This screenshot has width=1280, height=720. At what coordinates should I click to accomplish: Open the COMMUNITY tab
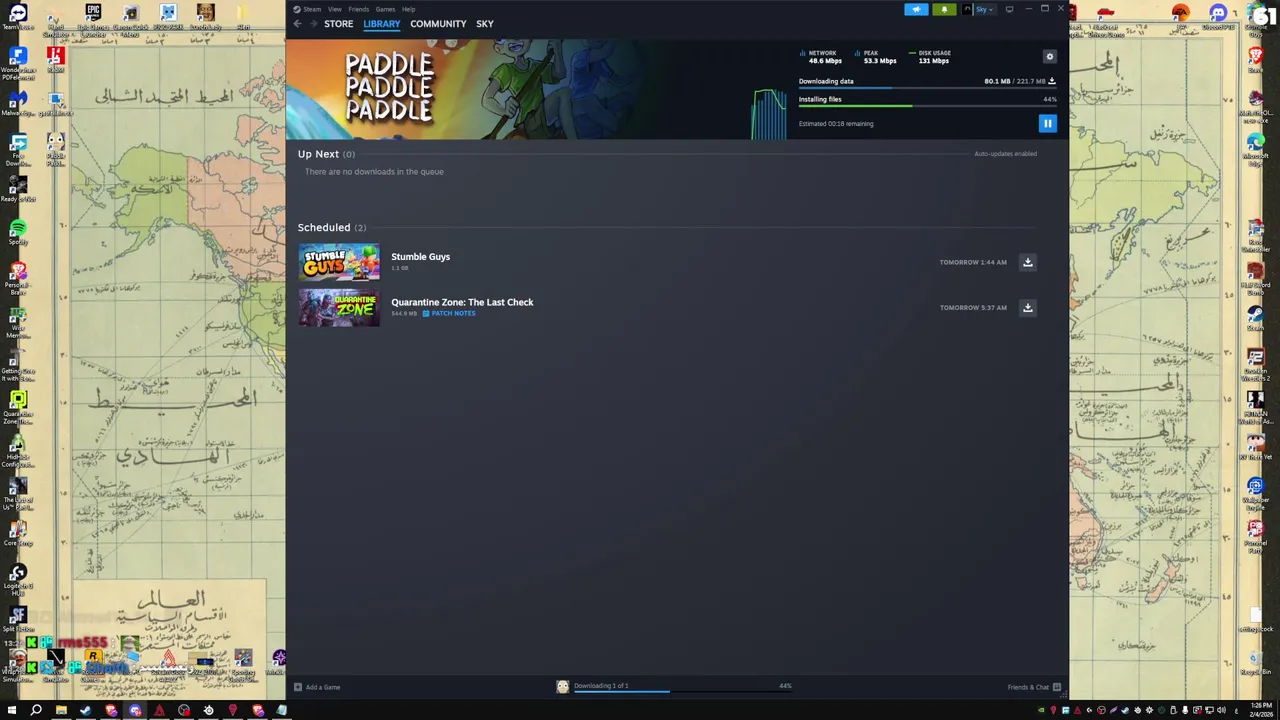click(438, 24)
